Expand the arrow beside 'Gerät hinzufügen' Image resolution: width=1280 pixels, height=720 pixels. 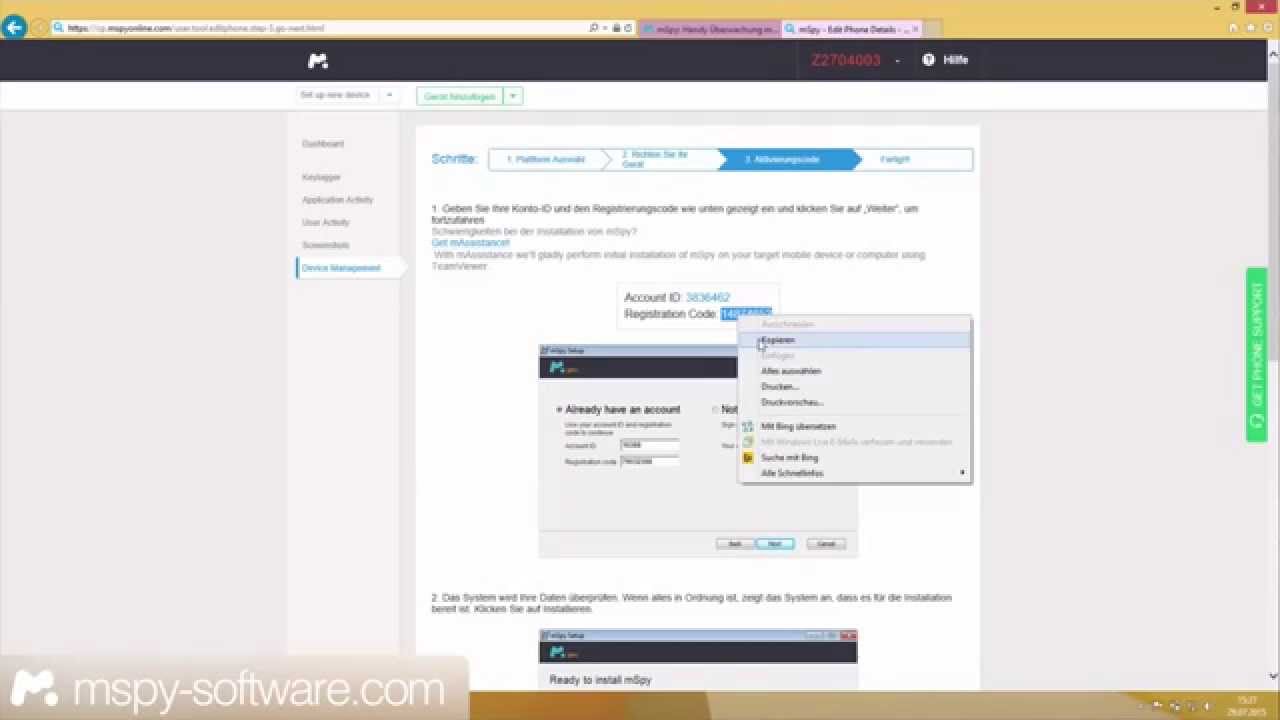tap(513, 96)
